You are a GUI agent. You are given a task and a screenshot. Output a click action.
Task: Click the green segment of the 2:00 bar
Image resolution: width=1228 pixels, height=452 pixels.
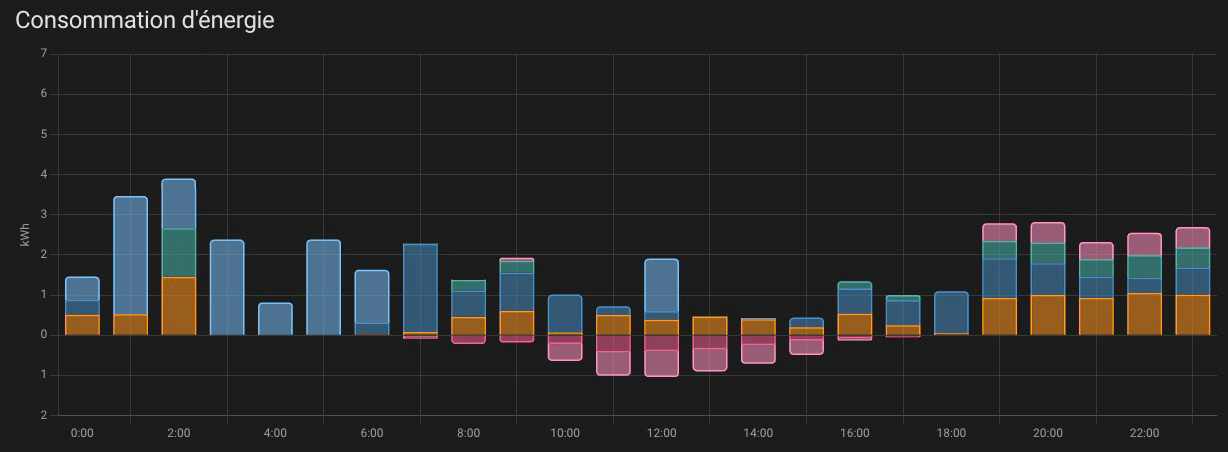pyautogui.click(x=178, y=253)
